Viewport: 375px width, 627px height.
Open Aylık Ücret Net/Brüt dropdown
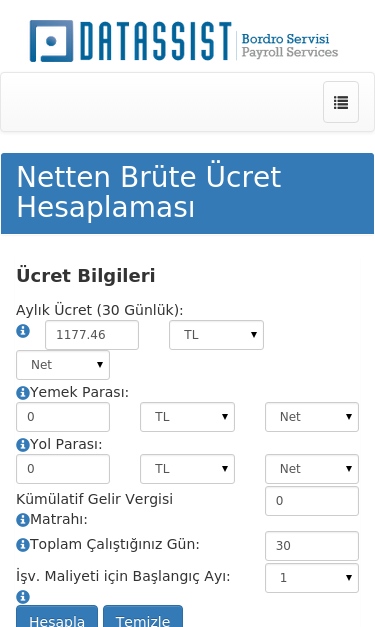click(63, 365)
